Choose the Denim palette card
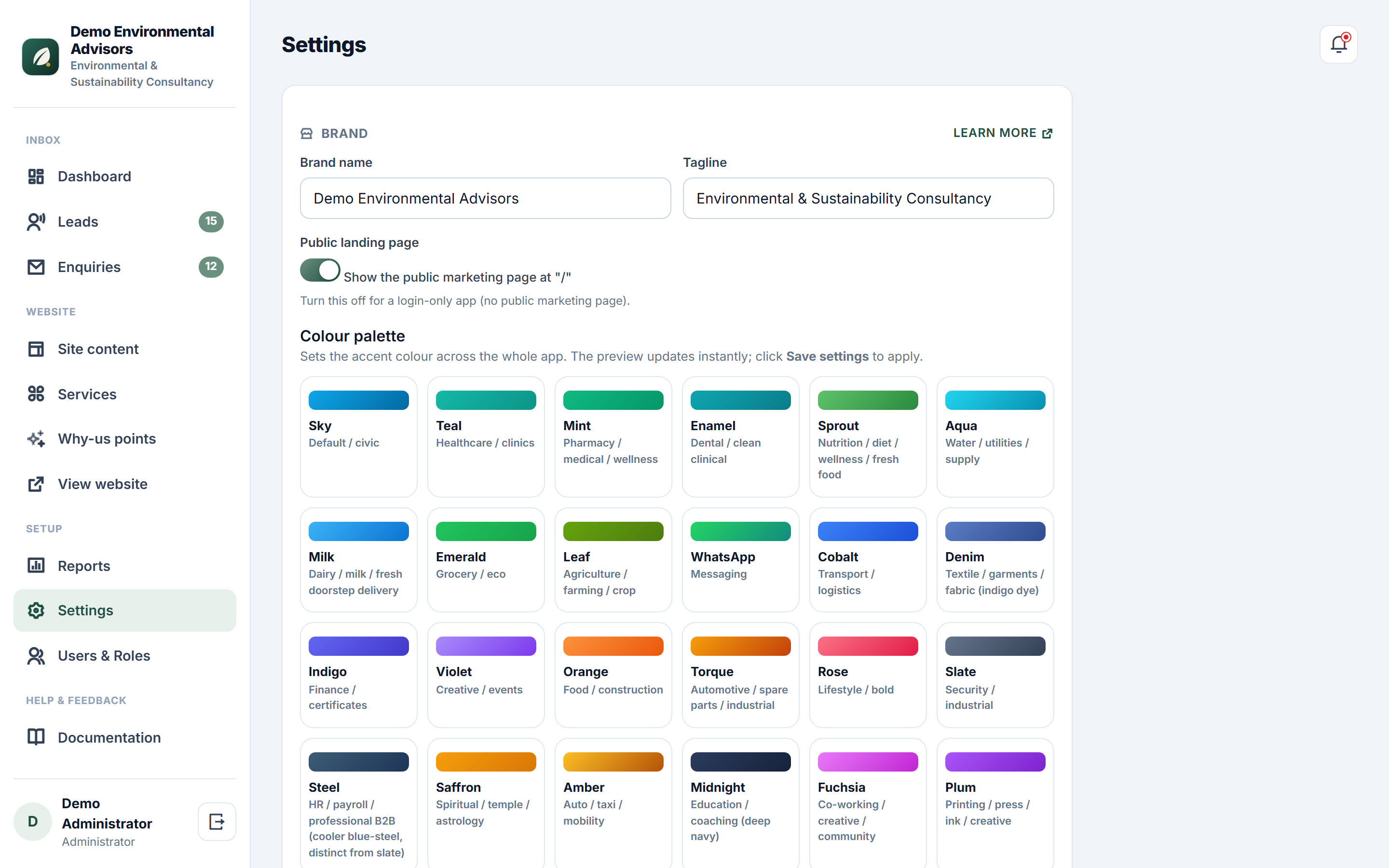This screenshot has width=1389, height=868. (x=995, y=560)
